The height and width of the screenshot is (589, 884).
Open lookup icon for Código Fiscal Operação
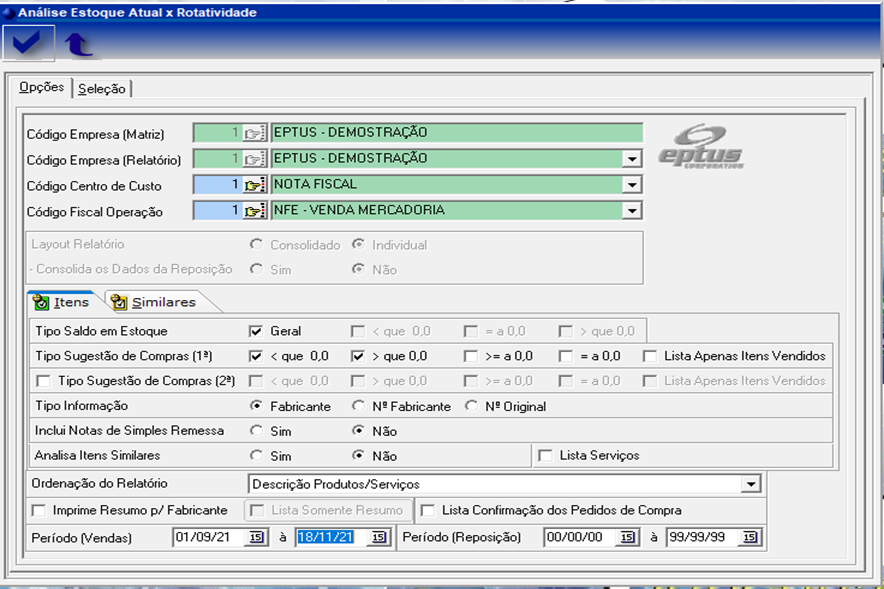tap(254, 211)
